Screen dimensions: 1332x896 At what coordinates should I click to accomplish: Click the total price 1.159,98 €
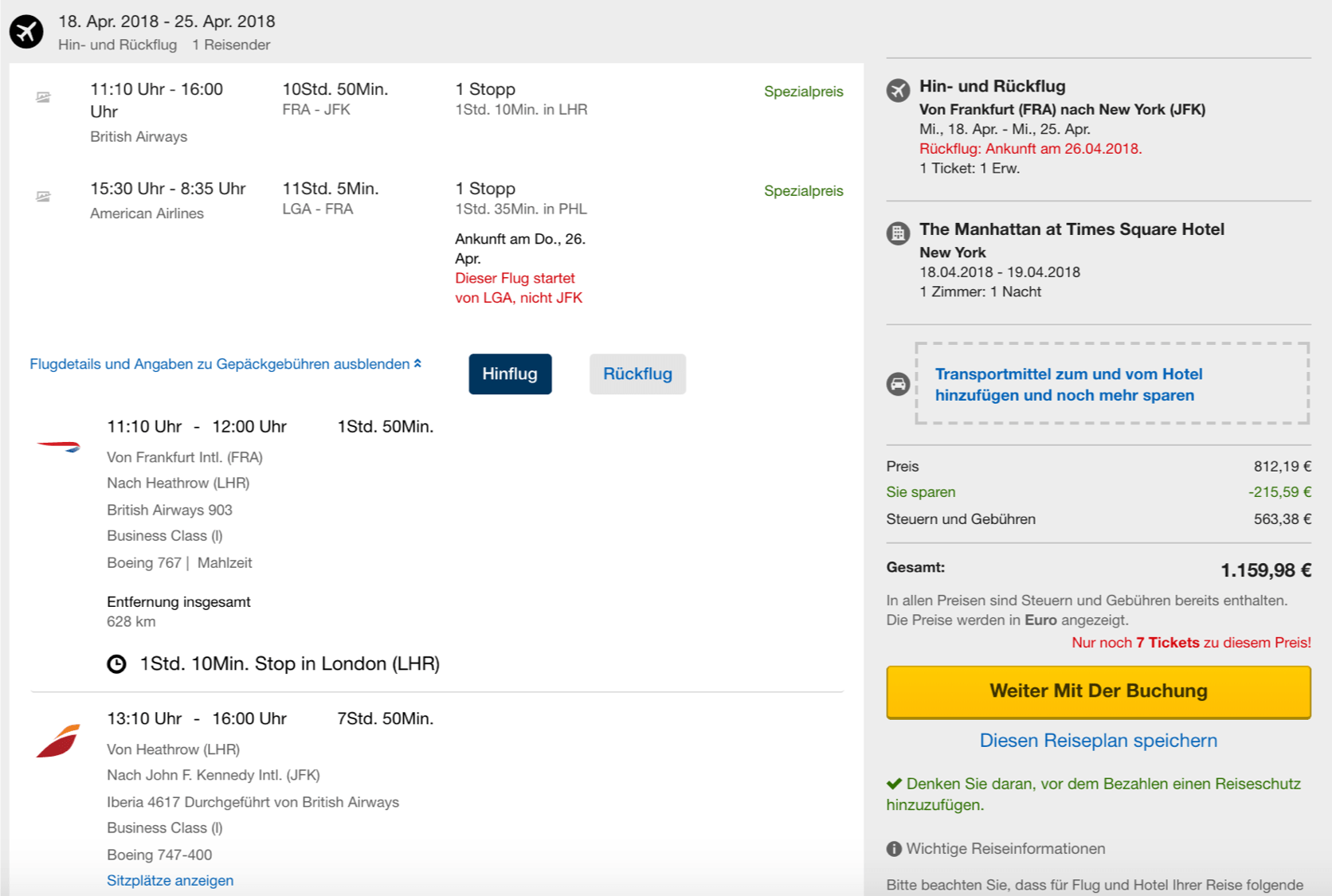click(x=1266, y=570)
